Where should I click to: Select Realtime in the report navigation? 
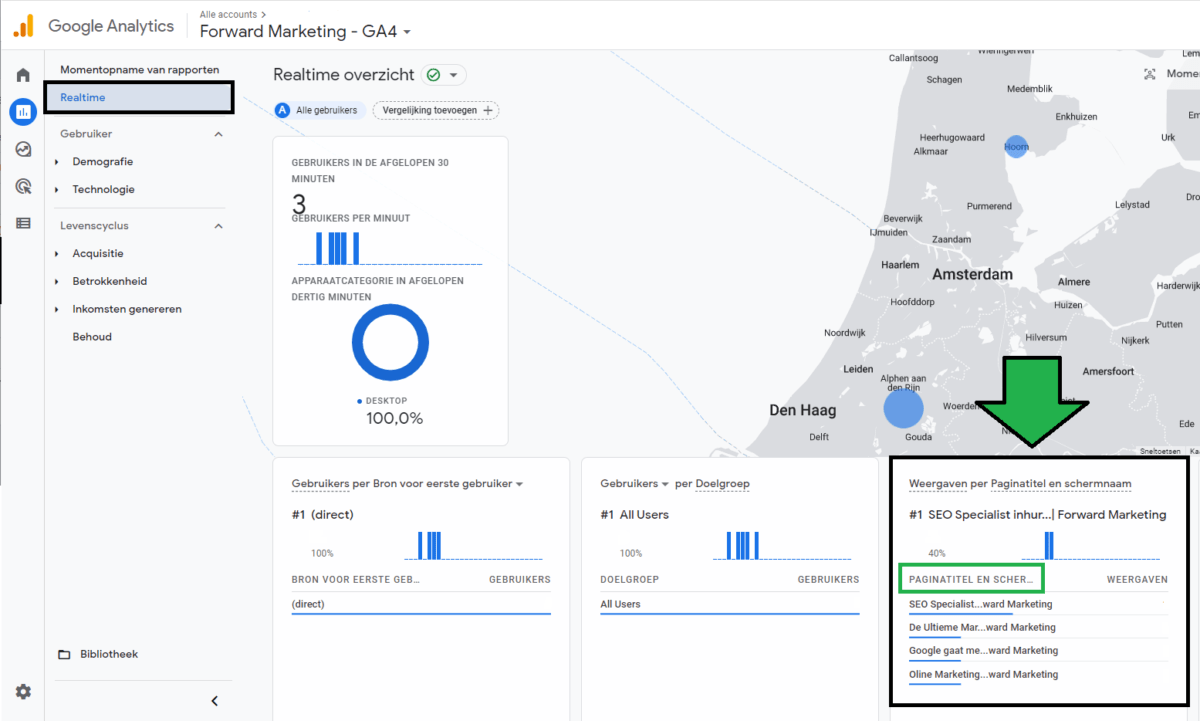click(86, 97)
